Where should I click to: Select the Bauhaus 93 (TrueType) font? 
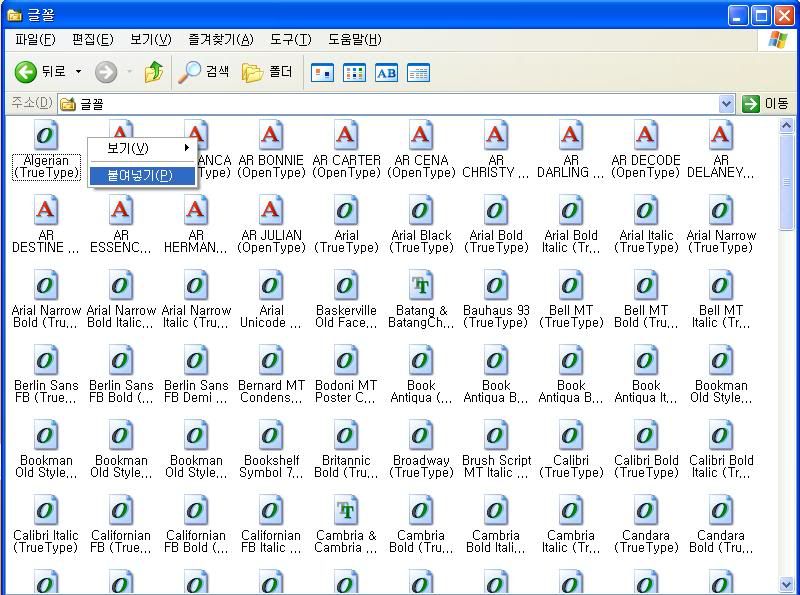496,300
